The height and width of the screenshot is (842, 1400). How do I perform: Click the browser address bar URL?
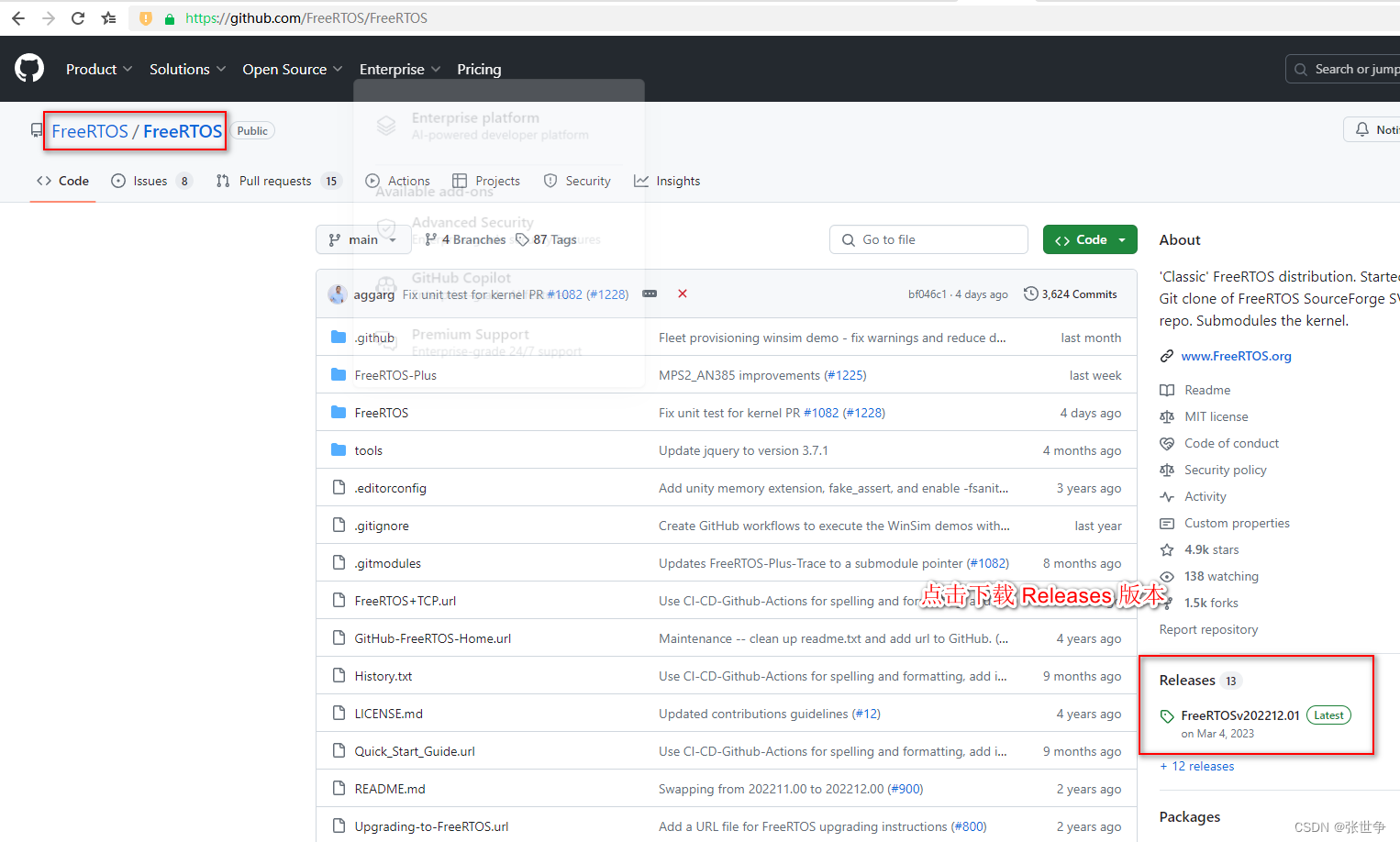pyautogui.click(x=306, y=18)
